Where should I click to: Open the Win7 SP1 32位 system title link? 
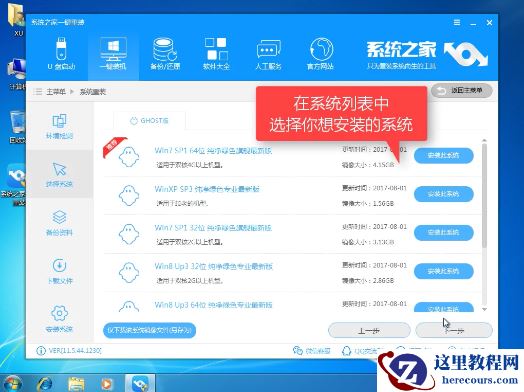tap(213, 228)
